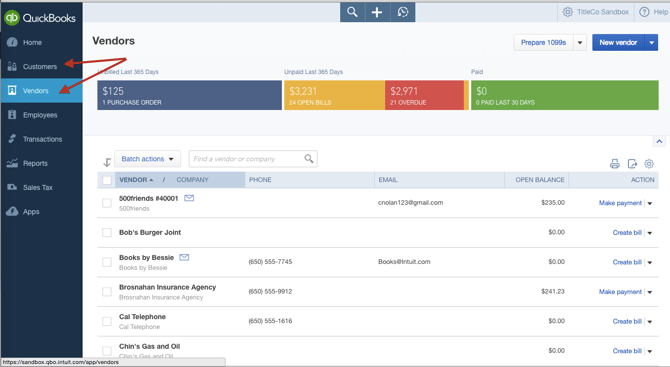Click the Transactions sidebar icon
The image size is (670, 367).
pos(12,139)
